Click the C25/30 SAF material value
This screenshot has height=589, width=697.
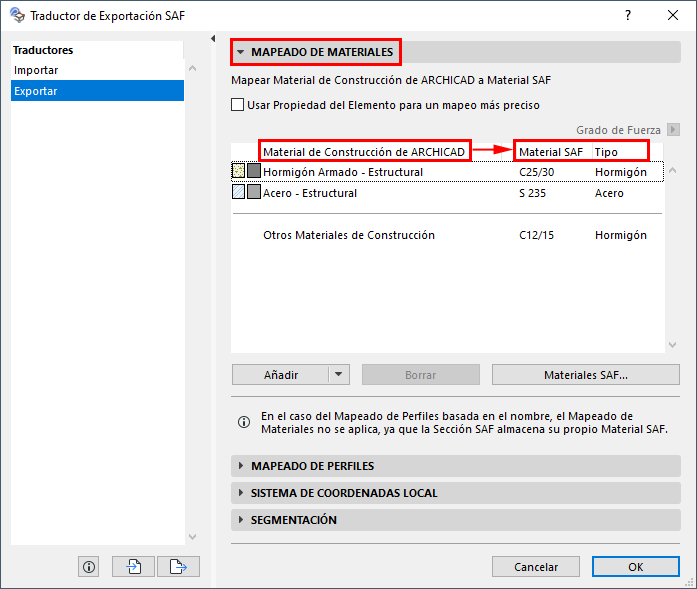click(x=537, y=172)
